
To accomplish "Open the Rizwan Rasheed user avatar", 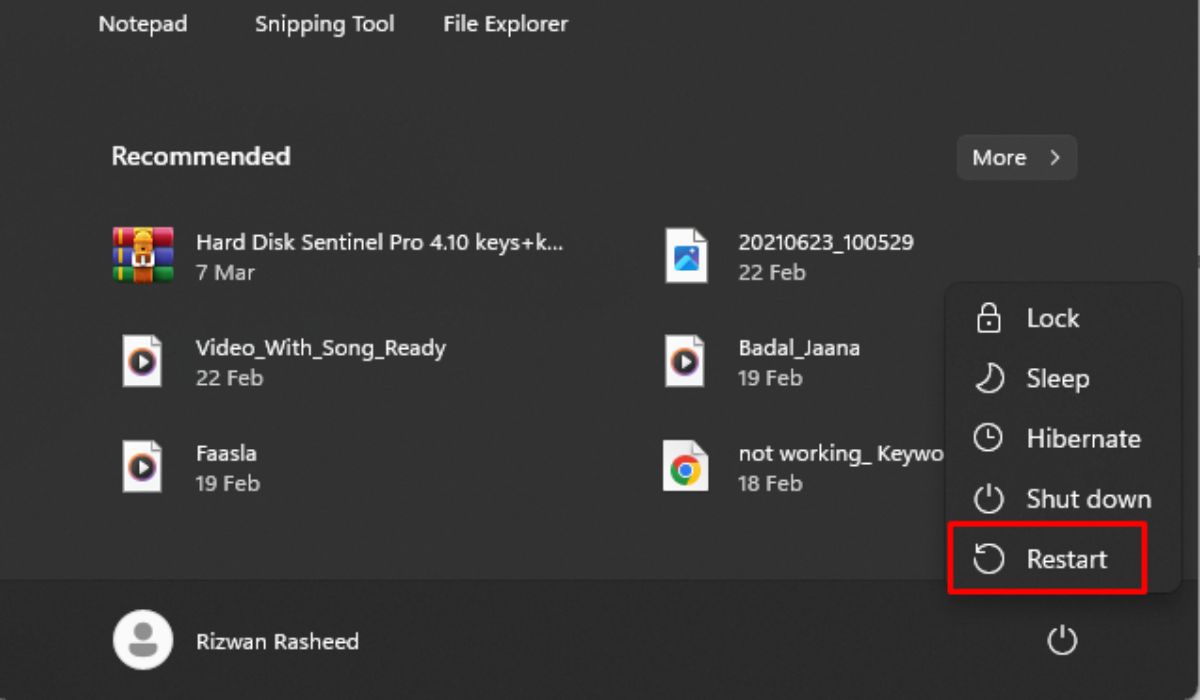I will (x=143, y=640).
